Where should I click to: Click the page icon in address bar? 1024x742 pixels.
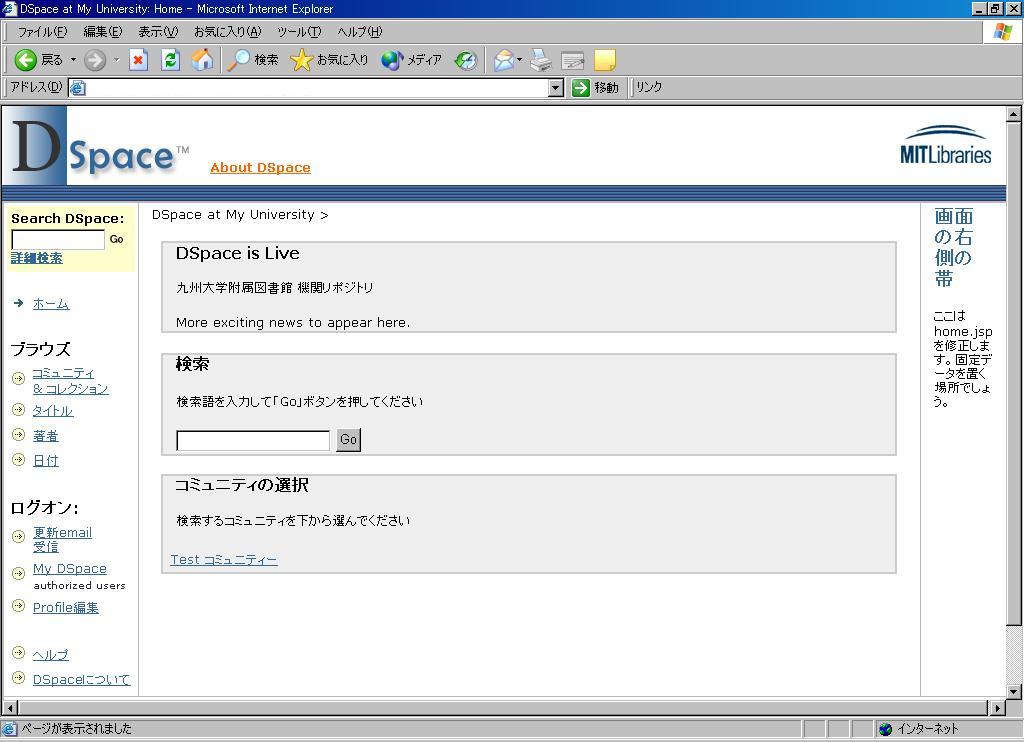click(78, 88)
